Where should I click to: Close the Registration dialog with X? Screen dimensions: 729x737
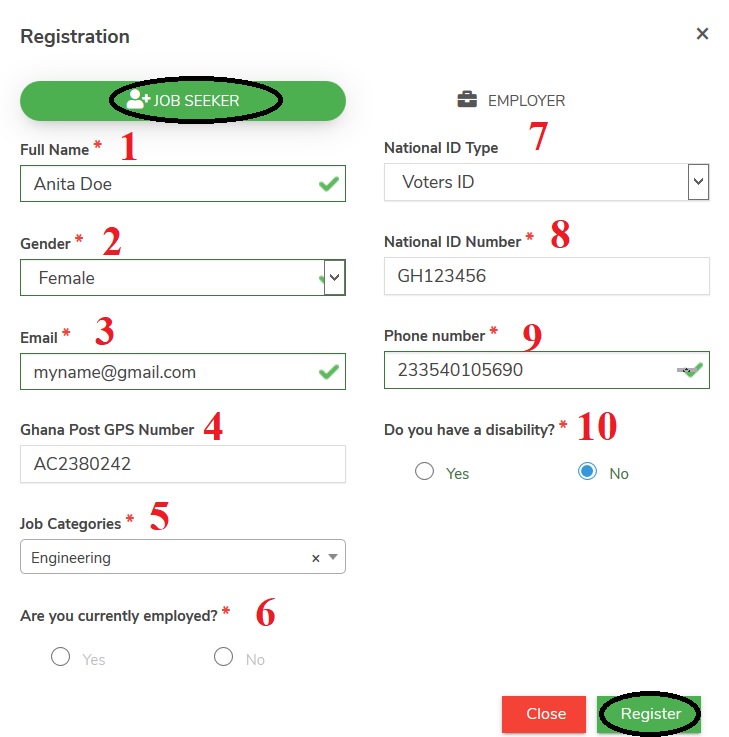pos(702,34)
